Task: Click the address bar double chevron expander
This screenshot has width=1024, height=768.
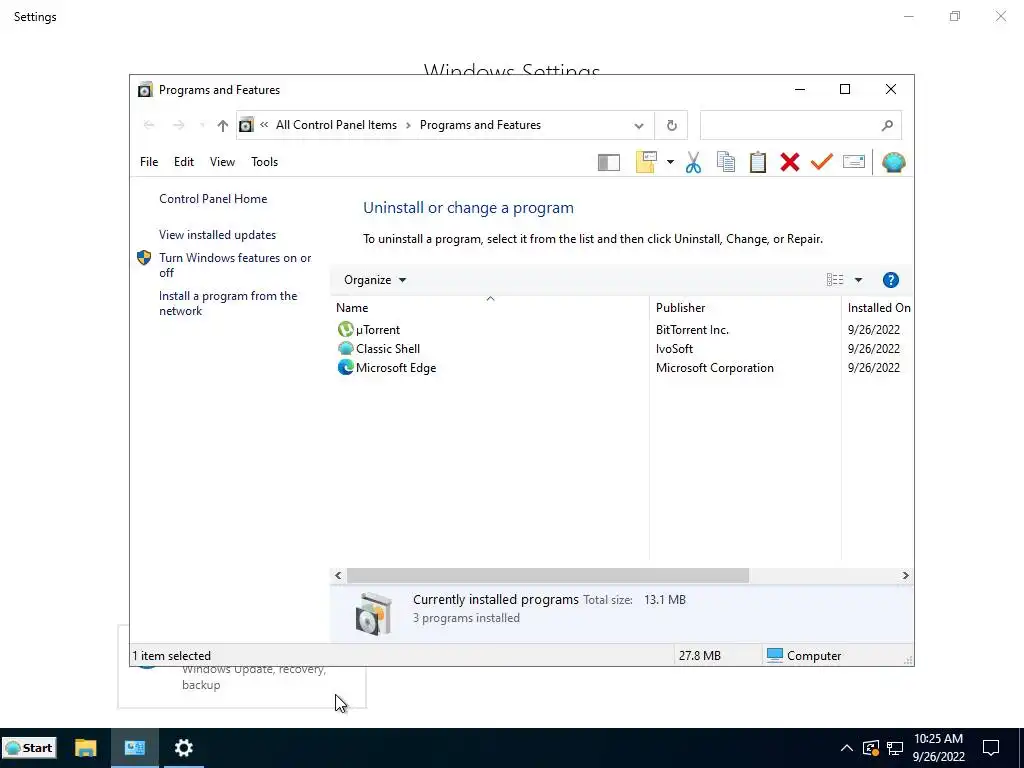Action: pyautogui.click(x=264, y=125)
